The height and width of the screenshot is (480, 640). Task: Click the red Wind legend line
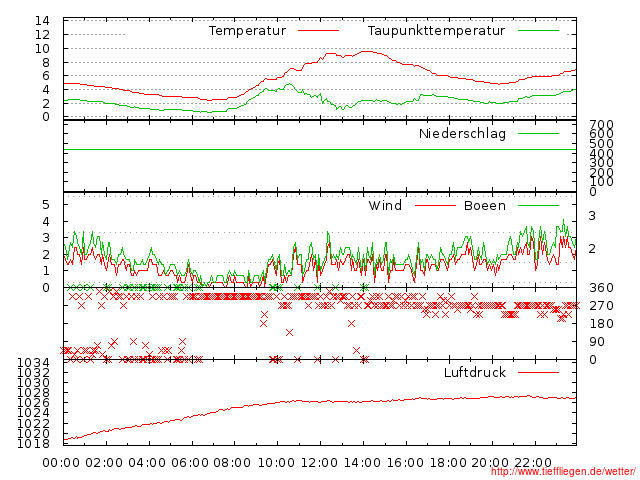(x=435, y=205)
